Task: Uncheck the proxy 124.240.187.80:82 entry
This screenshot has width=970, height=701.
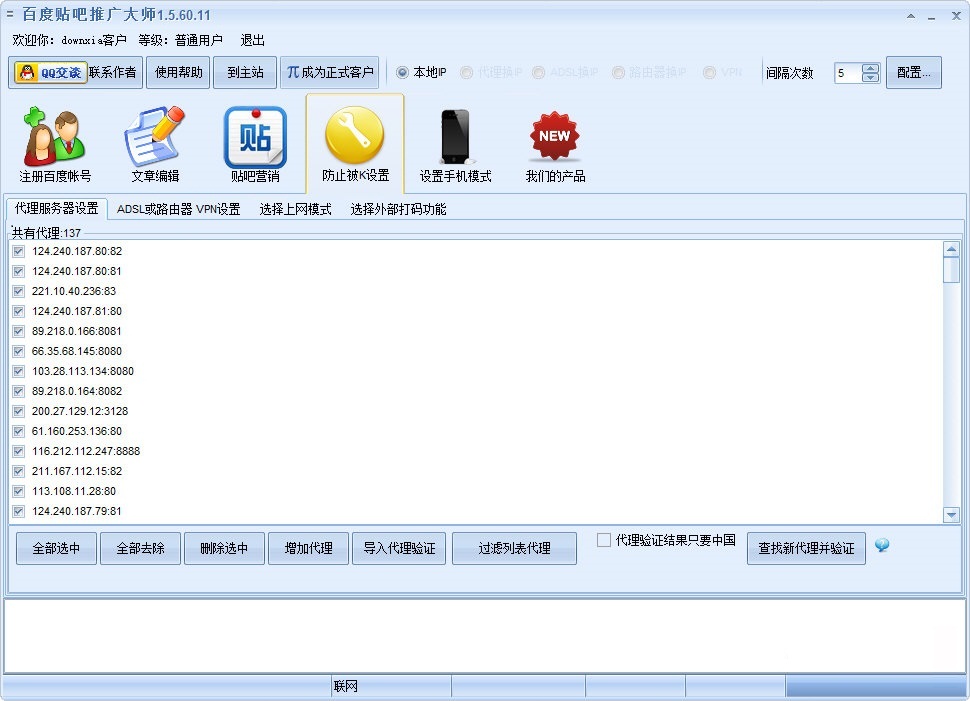Action: tap(18, 251)
